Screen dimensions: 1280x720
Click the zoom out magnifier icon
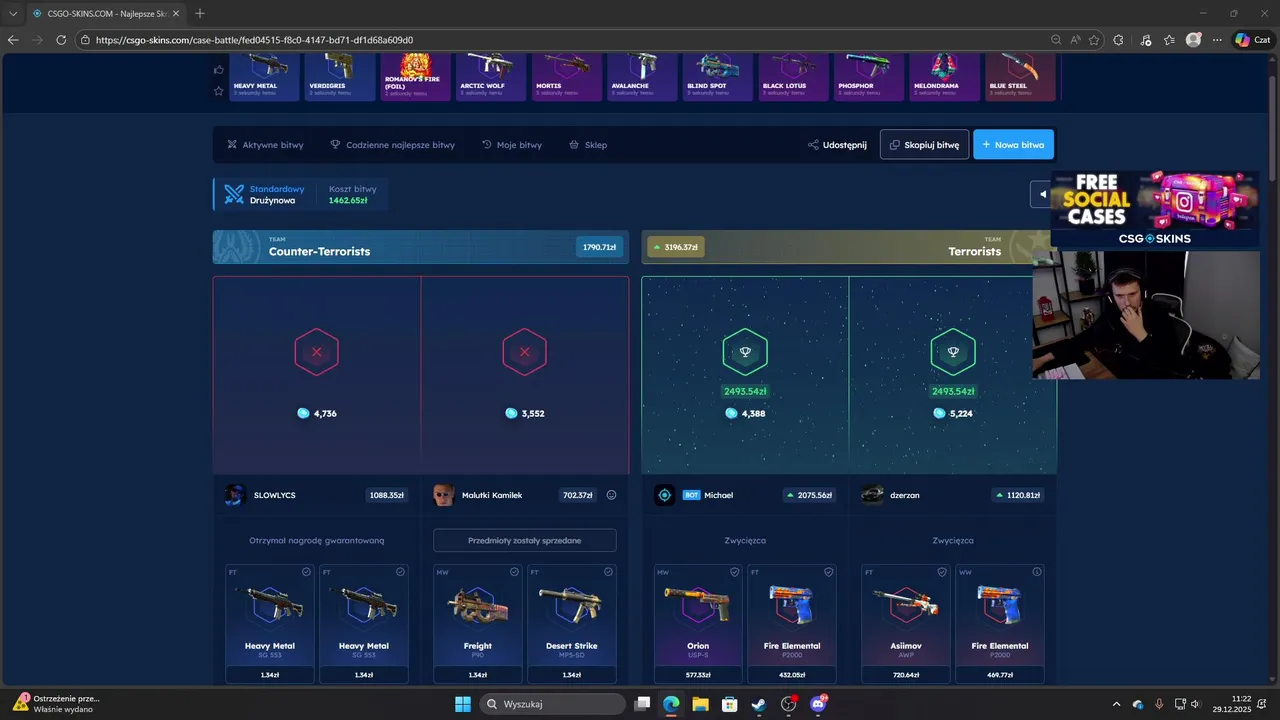1056,40
